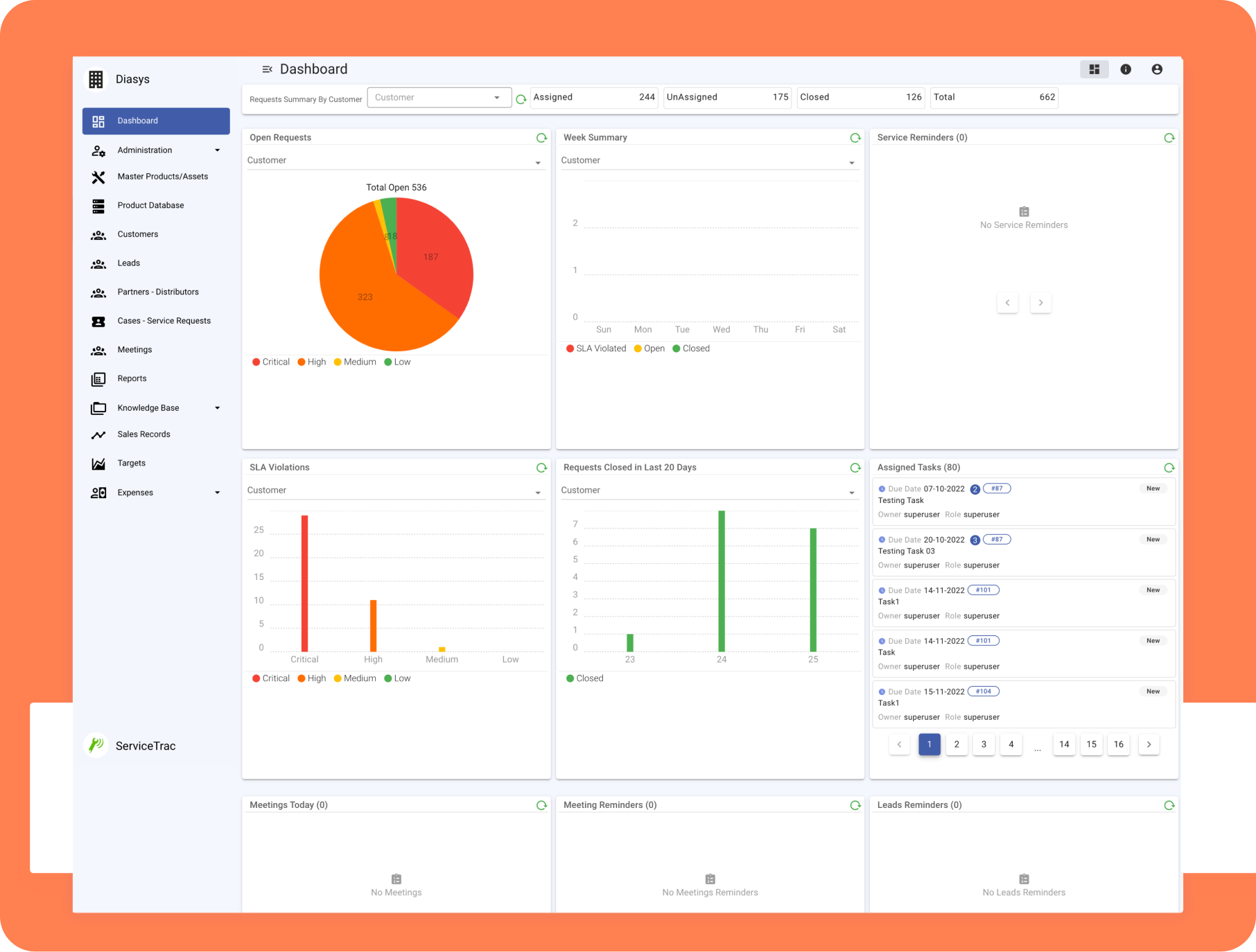Select Dashboard in the sidebar
Viewport: 1256px width, 952px height.
(x=156, y=121)
